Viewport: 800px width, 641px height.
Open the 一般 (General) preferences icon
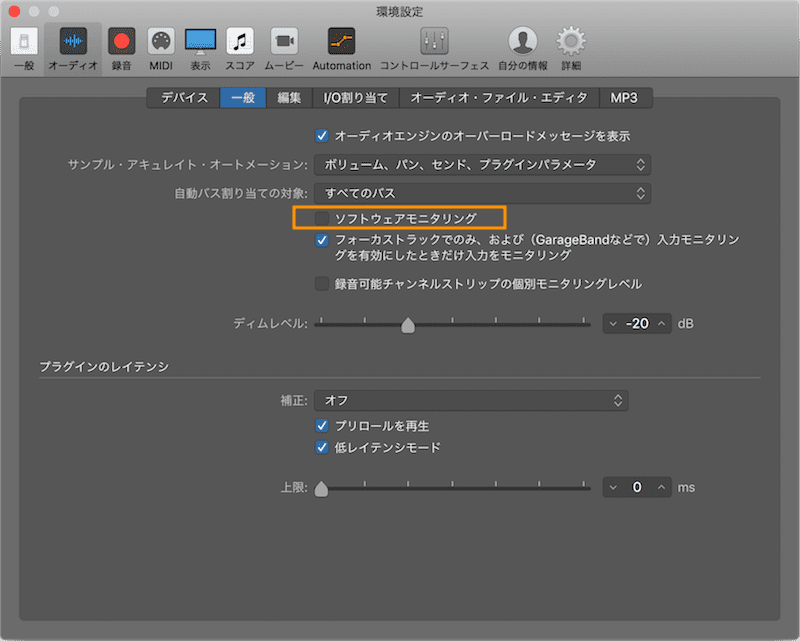click(x=24, y=41)
